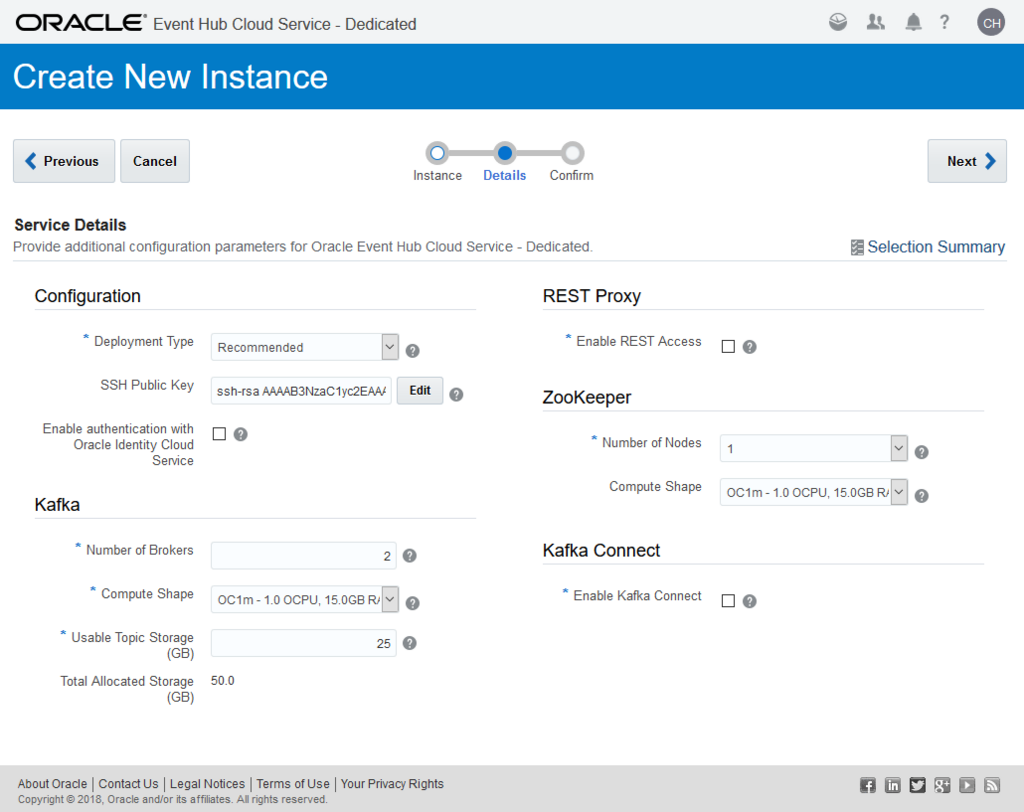Open the Legal Notices link

[x=207, y=784]
